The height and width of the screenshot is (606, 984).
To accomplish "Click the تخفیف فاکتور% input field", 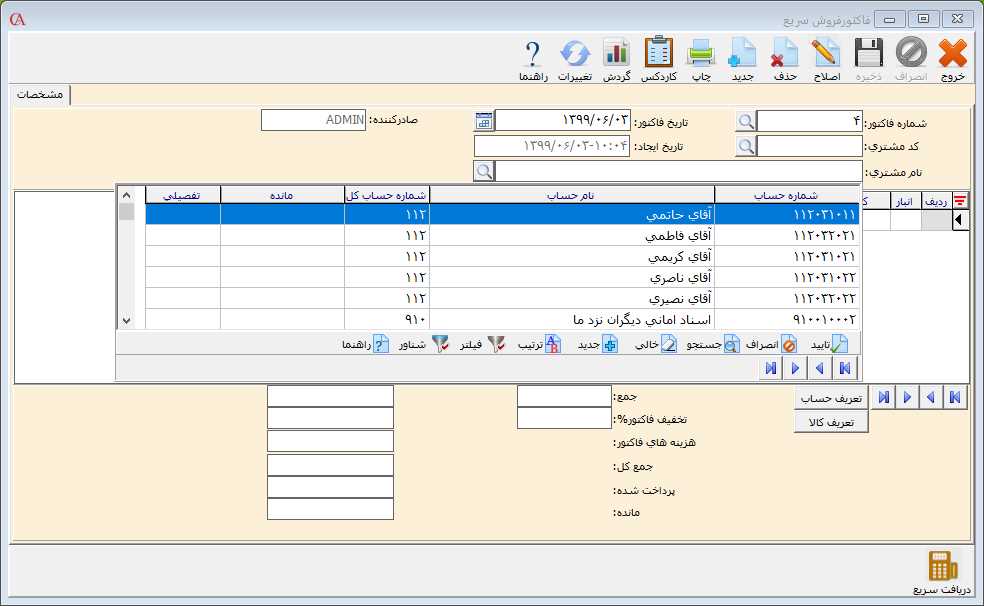I will (563, 418).
